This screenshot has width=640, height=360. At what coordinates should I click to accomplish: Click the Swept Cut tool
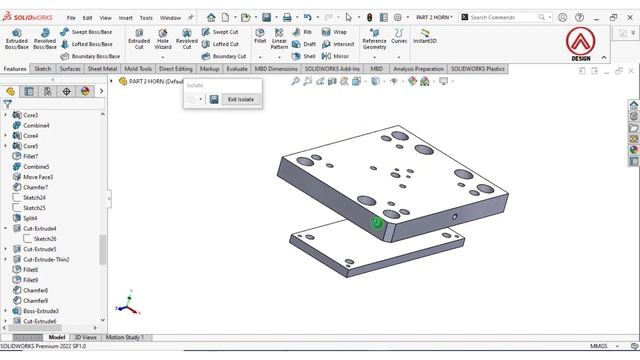(x=220, y=32)
